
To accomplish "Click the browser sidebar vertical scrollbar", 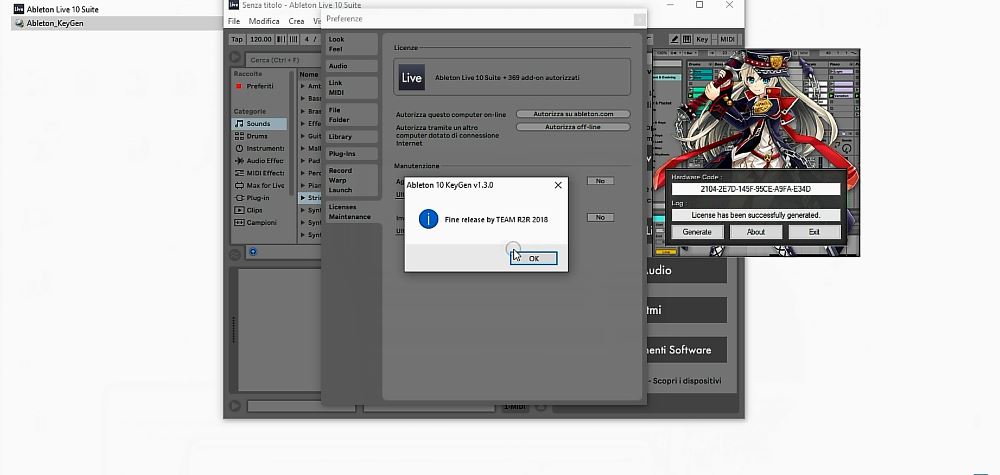I will tap(293, 133).
